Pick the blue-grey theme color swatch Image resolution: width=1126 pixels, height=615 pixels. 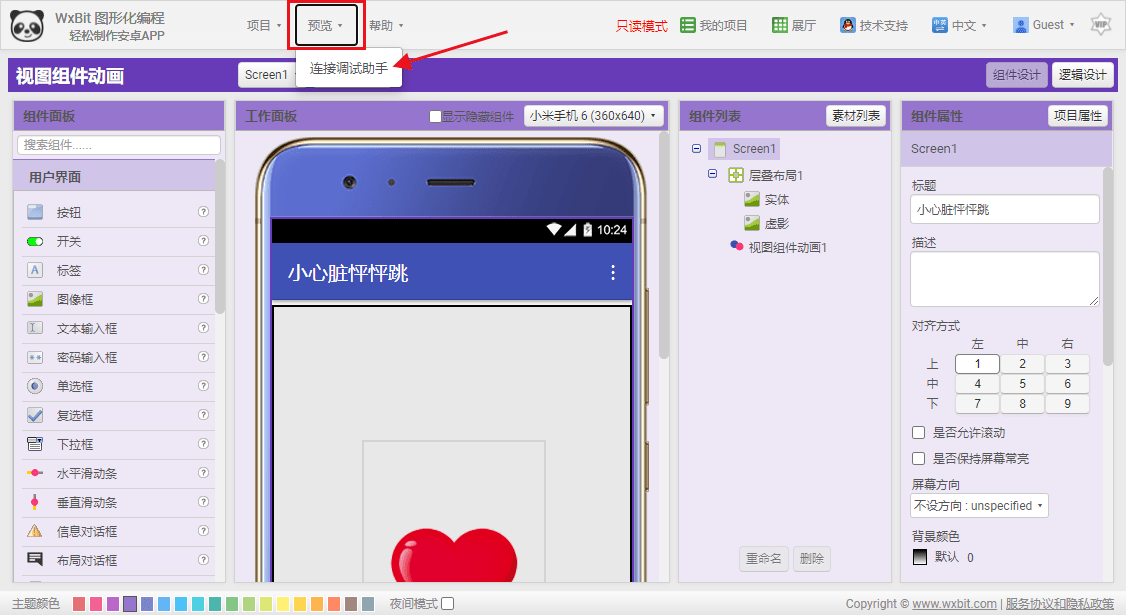368,604
